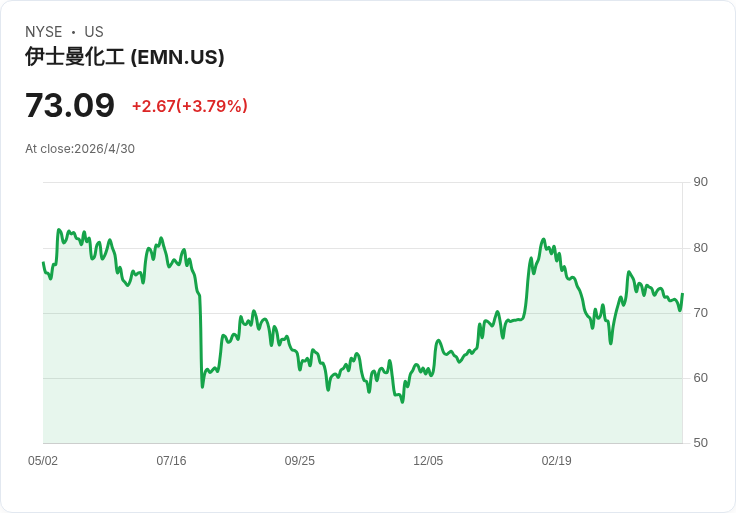
Task: Select the 60 y-axis label
Action: (700, 377)
